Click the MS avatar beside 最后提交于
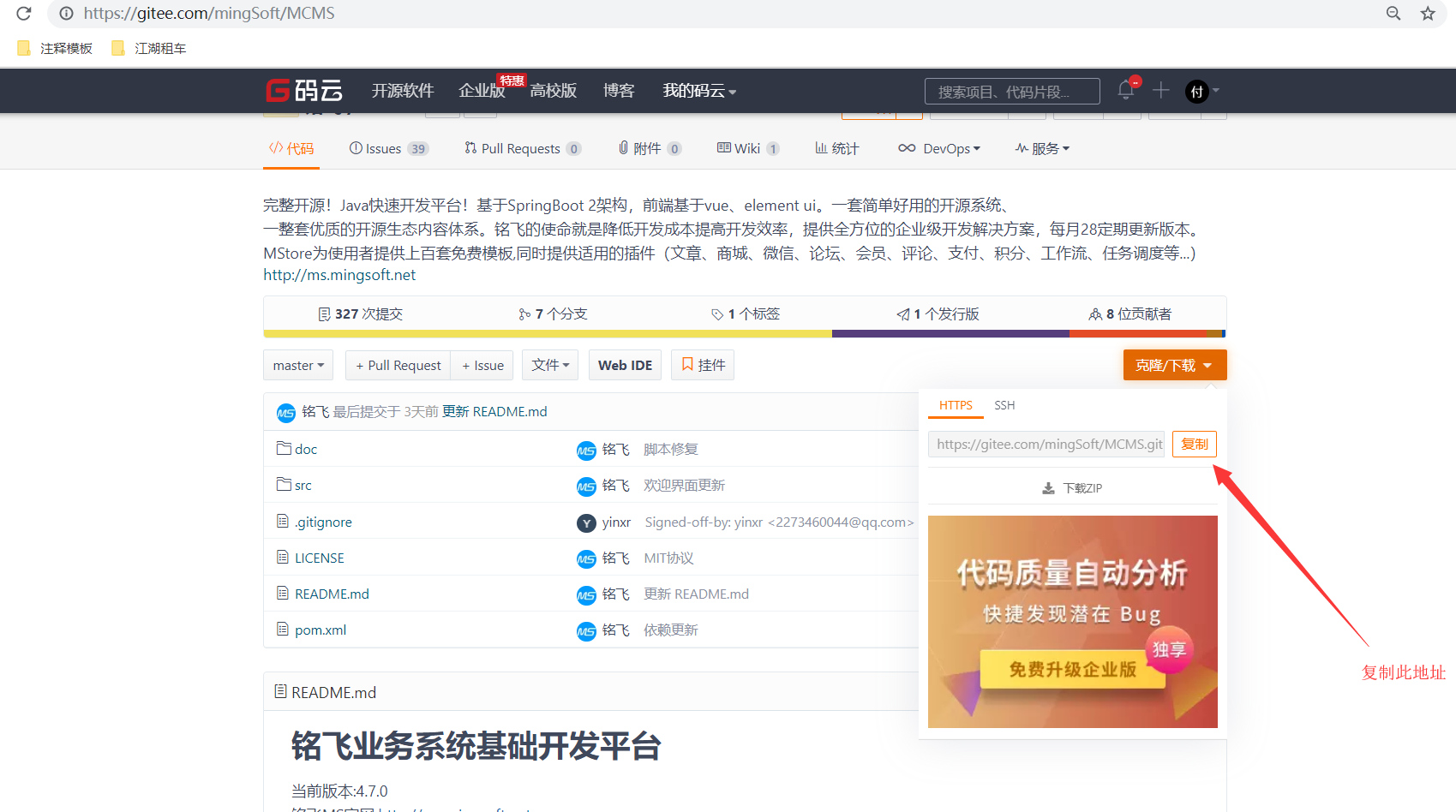The height and width of the screenshot is (812, 1456). tap(286, 413)
